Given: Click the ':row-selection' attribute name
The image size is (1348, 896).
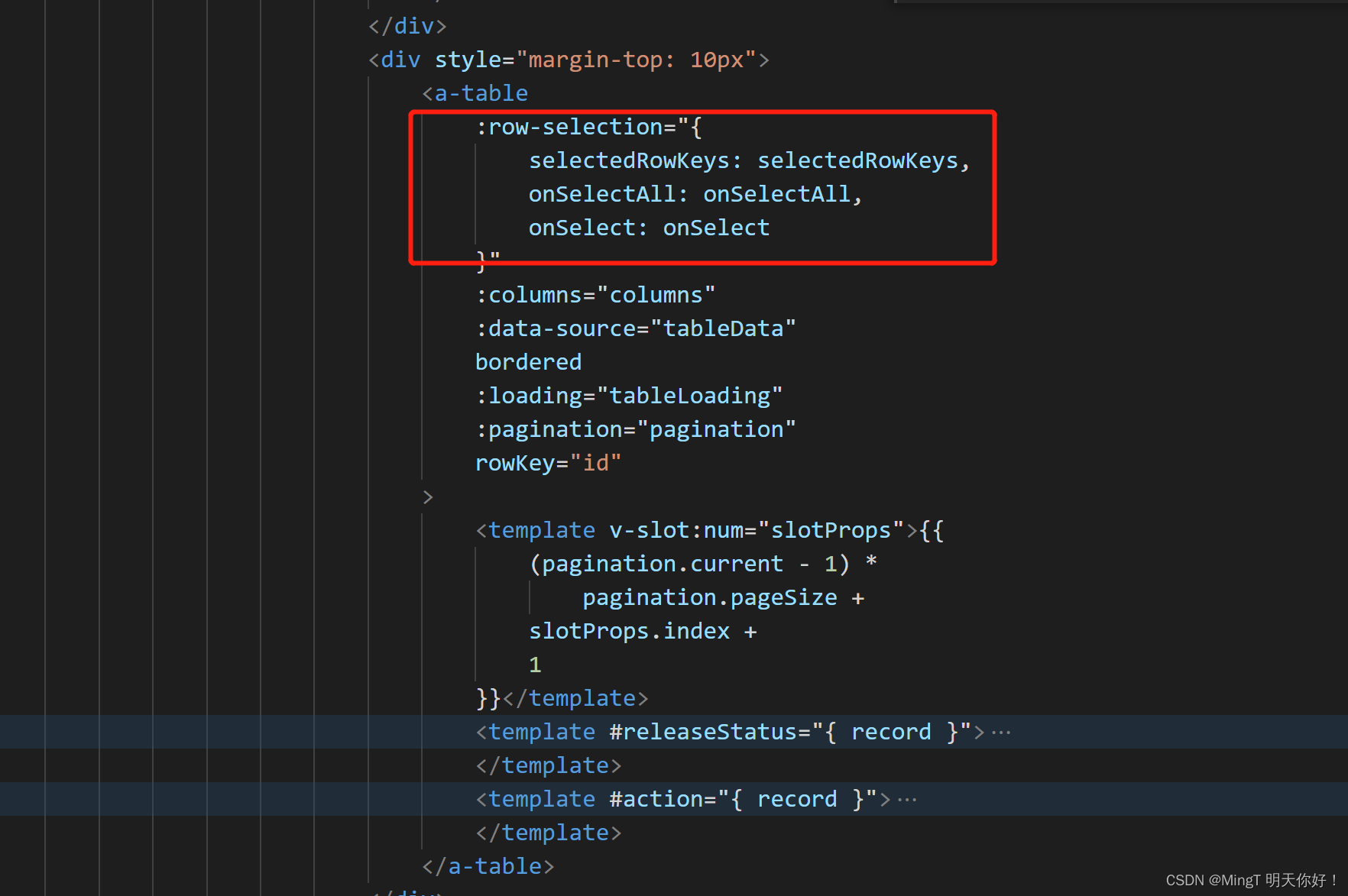Looking at the screenshot, I should pyautogui.click(x=569, y=127).
